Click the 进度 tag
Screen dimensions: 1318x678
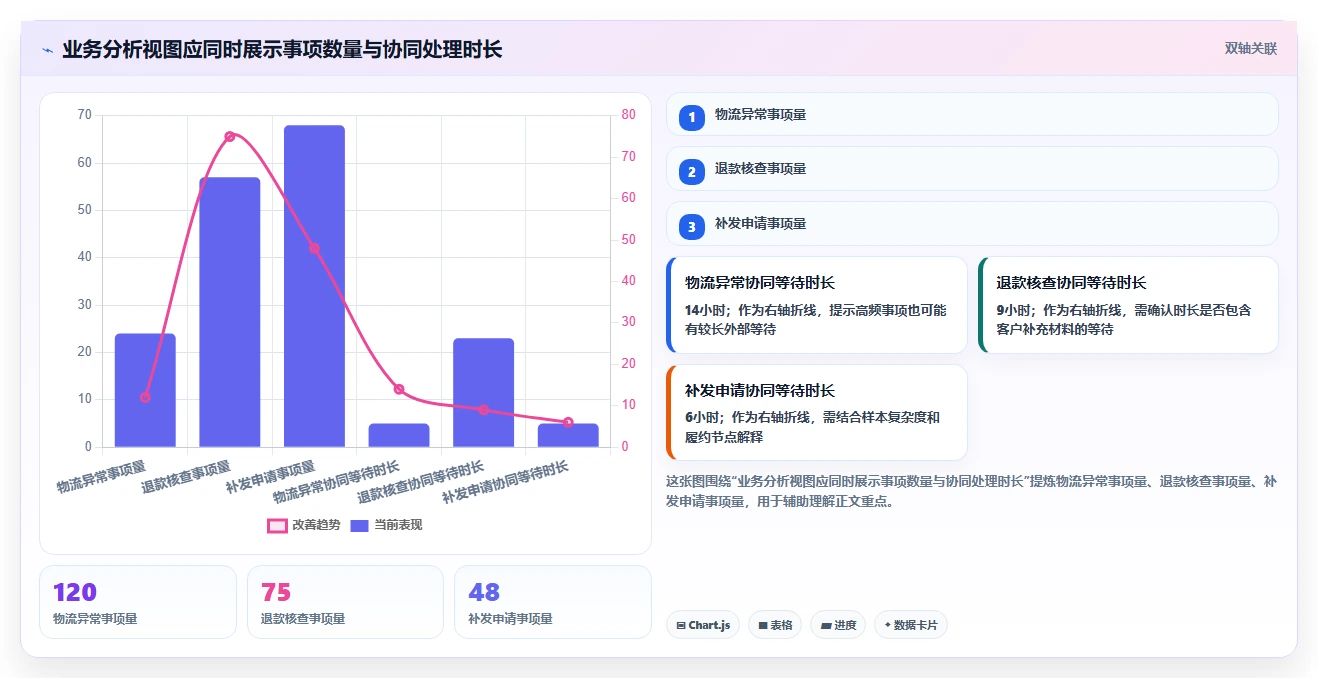838,625
